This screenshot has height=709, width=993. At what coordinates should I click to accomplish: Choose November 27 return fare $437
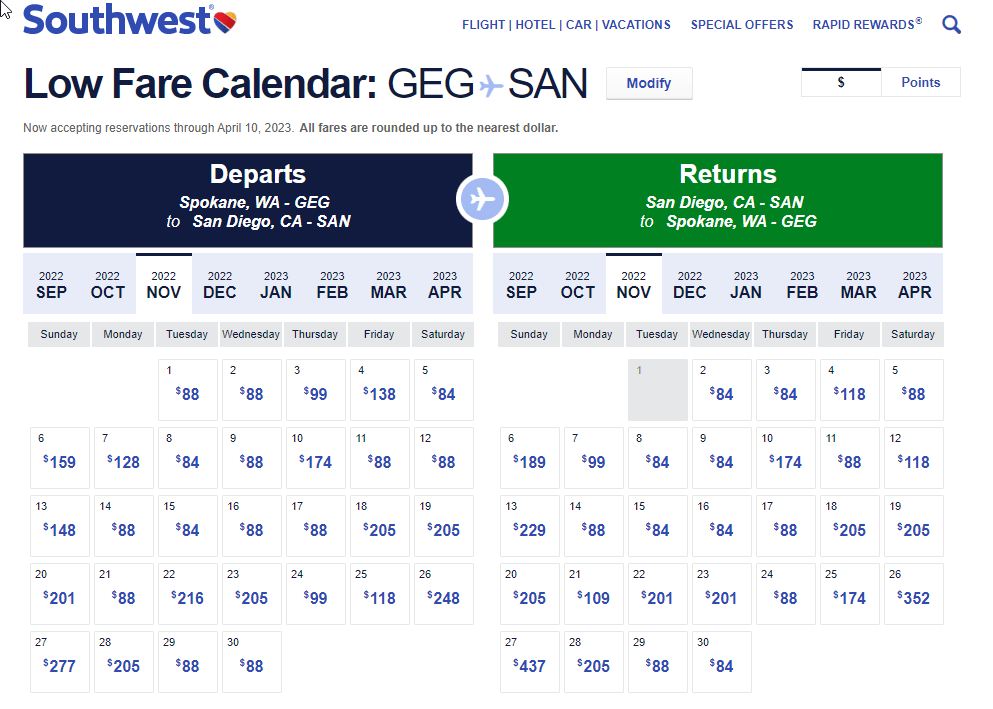(x=530, y=661)
